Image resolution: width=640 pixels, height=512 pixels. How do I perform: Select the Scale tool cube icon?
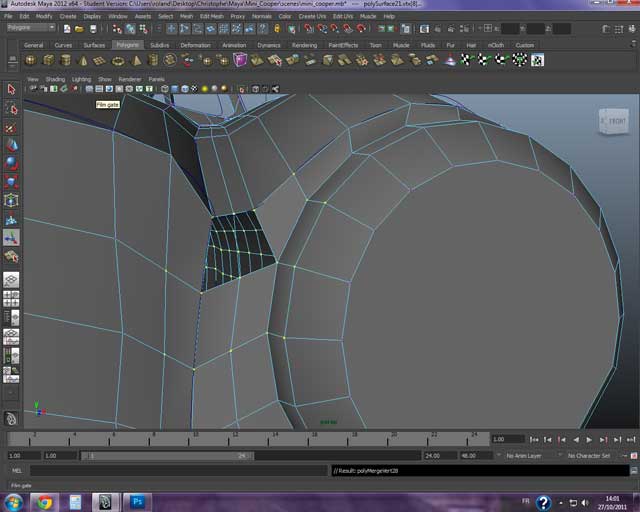tap(11, 182)
